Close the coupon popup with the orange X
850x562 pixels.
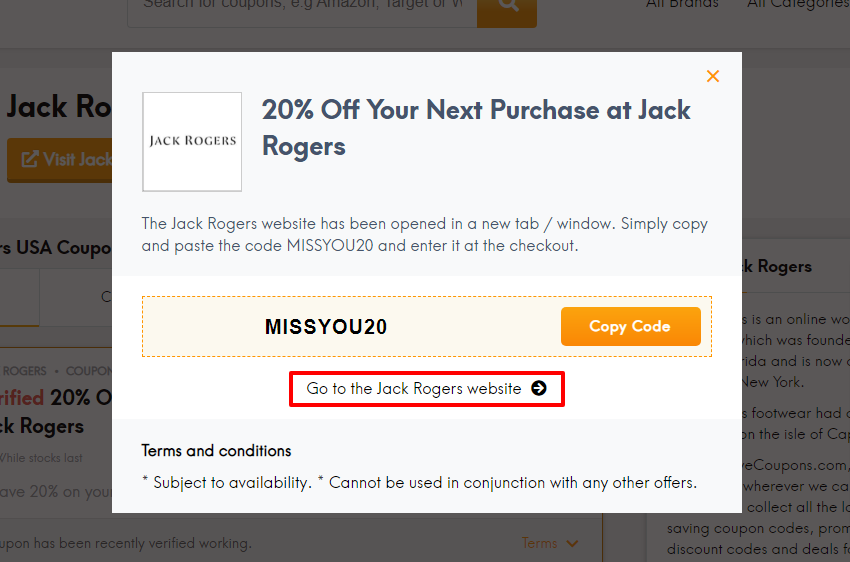click(712, 76)
